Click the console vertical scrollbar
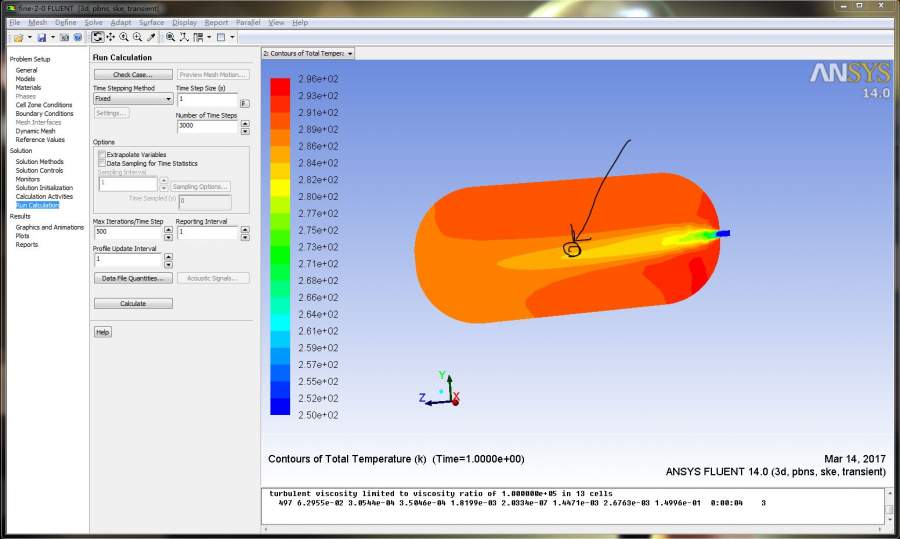 (889, 506)
